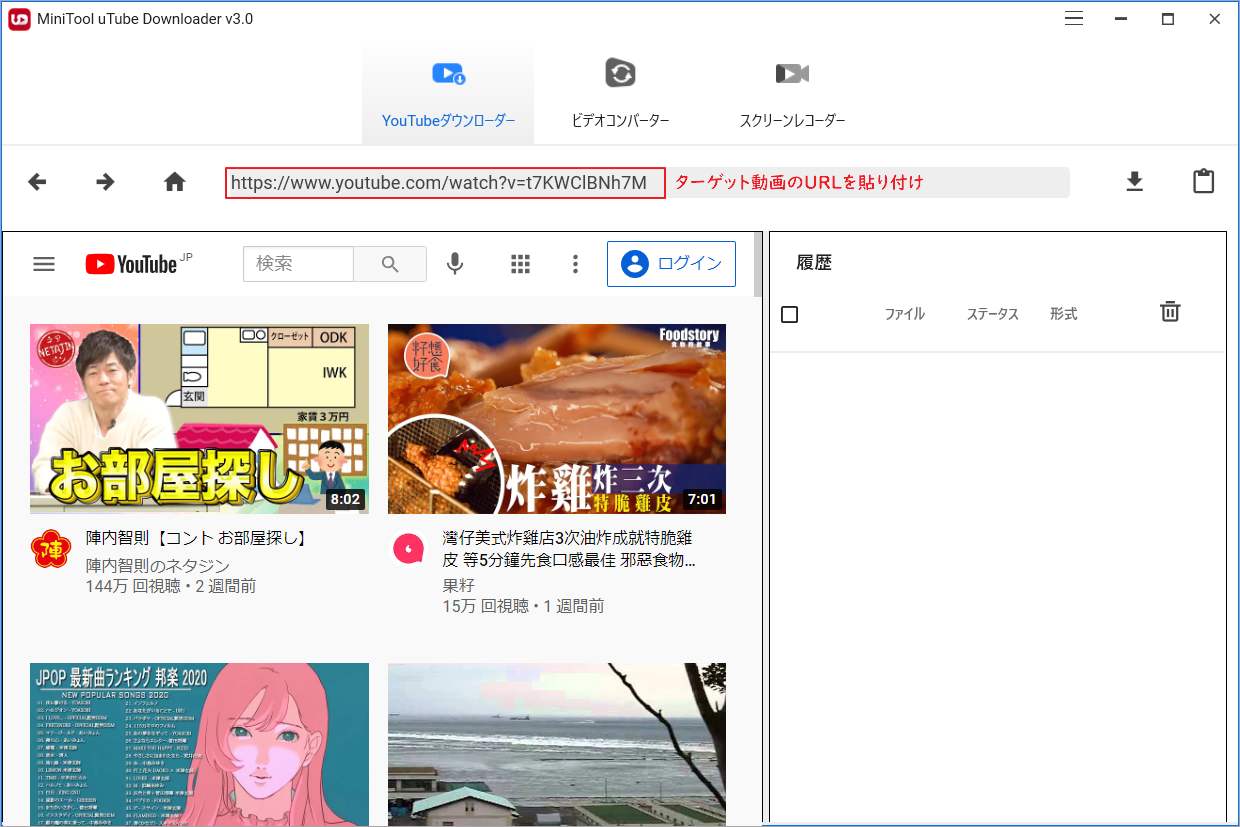Delete history with the trash icon
Screen dimensions: 1240x827
[x=1170, y=312]
